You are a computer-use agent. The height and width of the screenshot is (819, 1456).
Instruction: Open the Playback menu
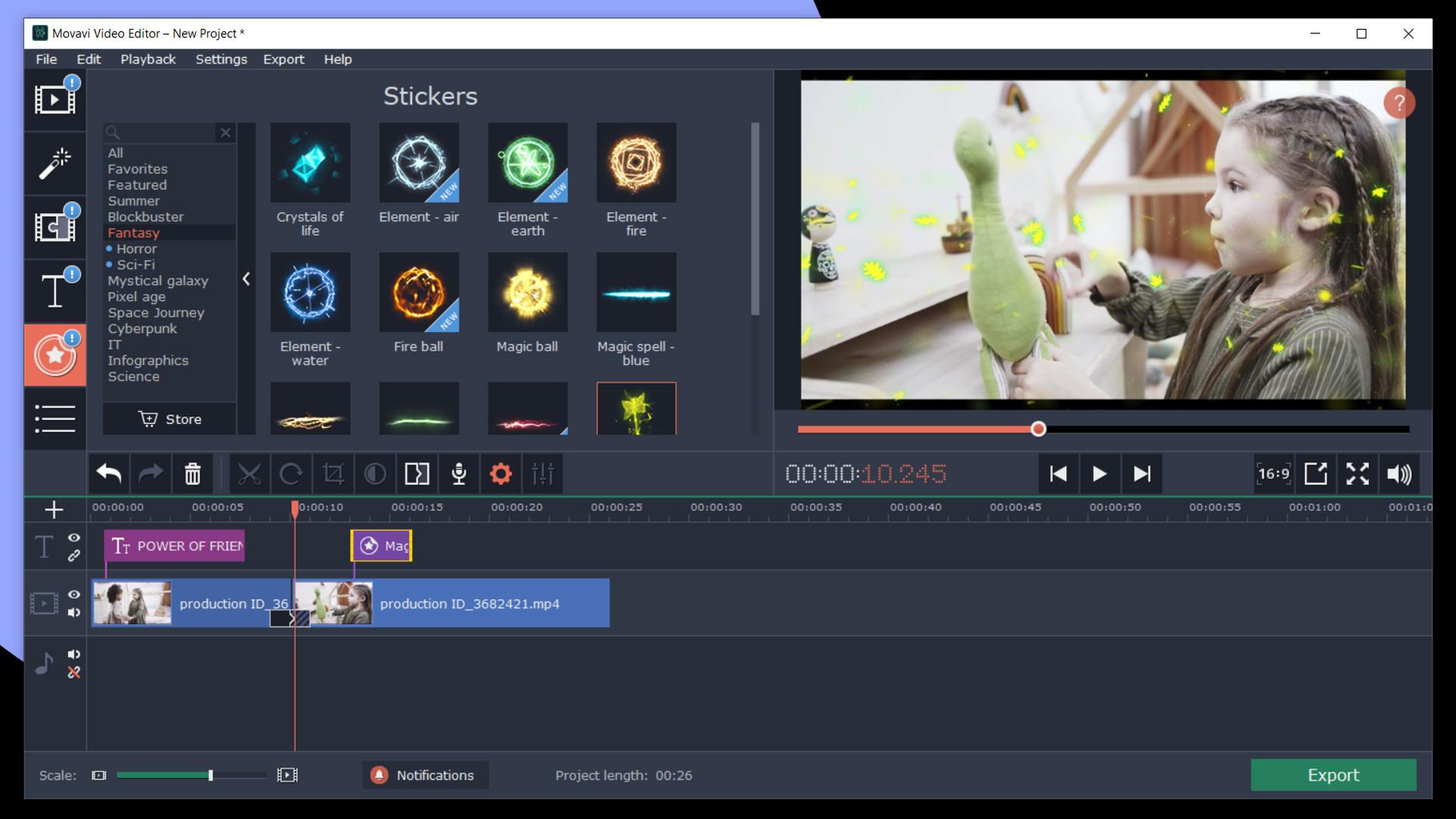pyautogui.click(x=148, y=59)
